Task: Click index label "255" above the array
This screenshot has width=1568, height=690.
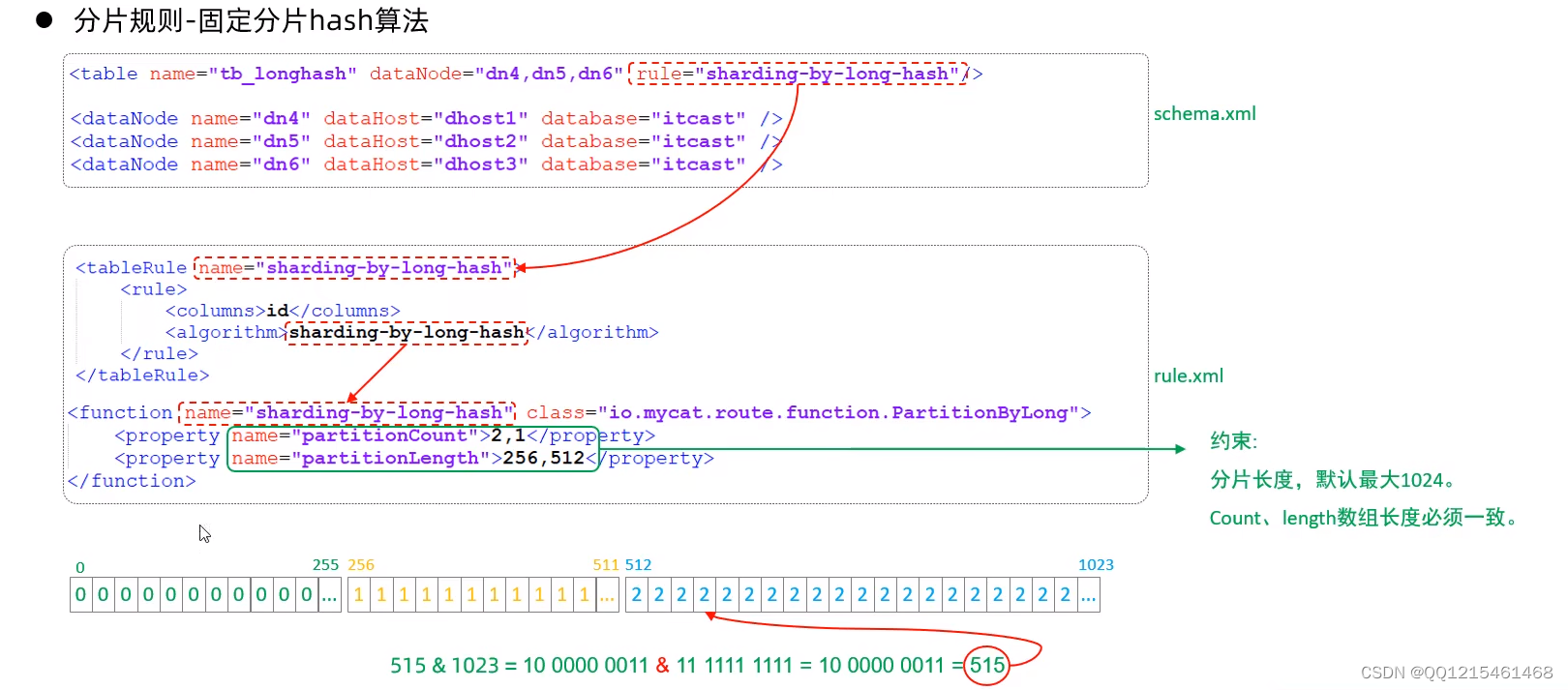Action: pyautogui.click(x=325, y=565)
